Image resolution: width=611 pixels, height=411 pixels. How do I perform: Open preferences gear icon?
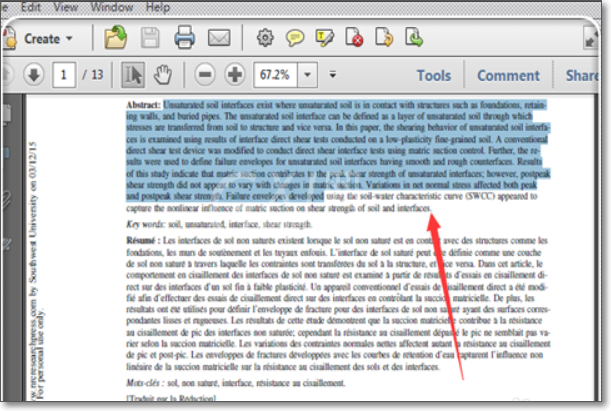(x=265, y=38)
